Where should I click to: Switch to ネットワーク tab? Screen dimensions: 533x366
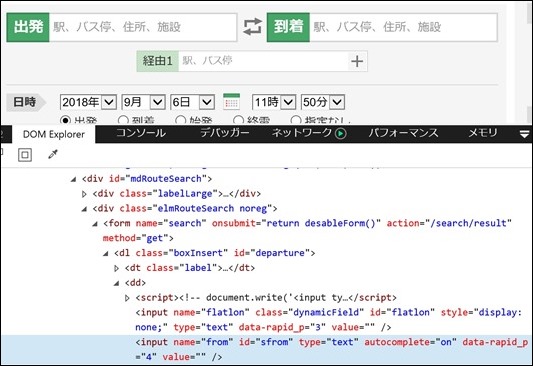coord(302,133)
